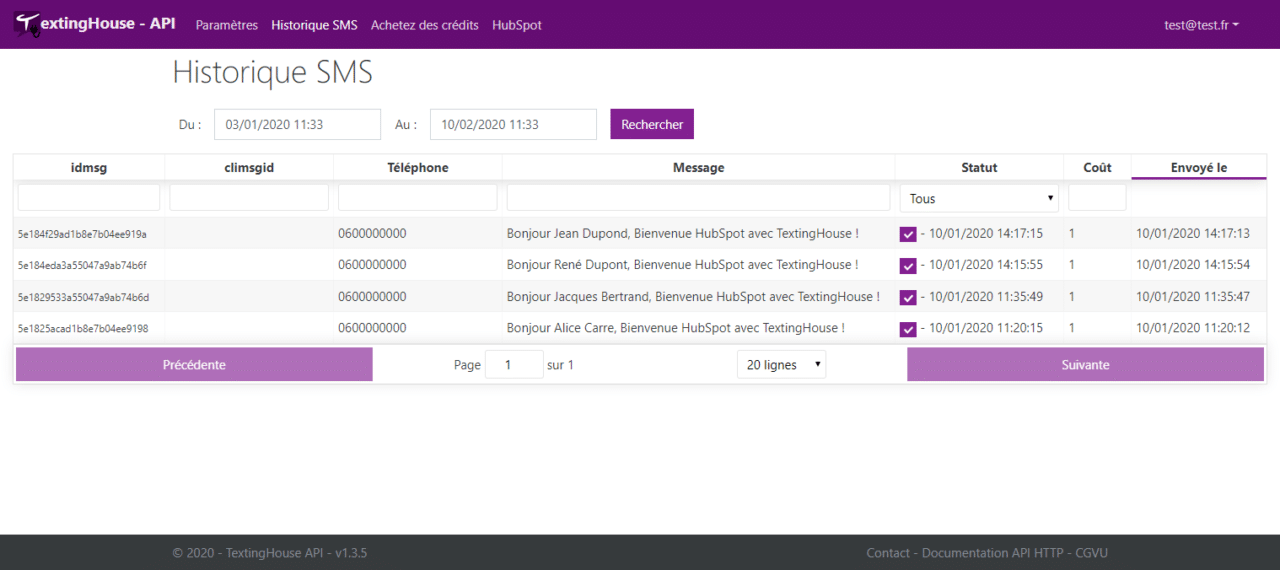Click the Message column filter field
Viewport: 1280px width, 570px height.
coord(698,198)
